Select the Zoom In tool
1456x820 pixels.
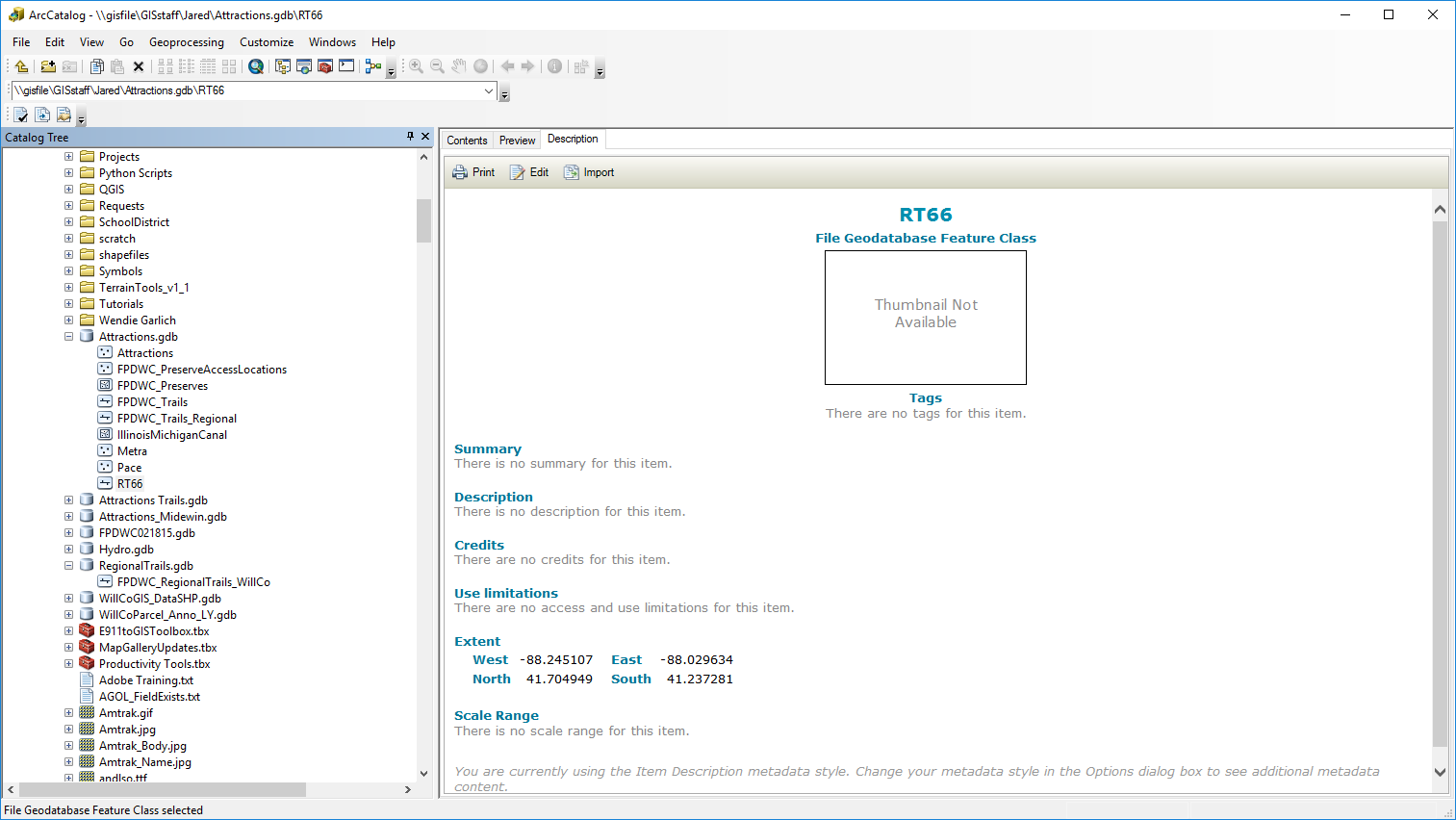(x=416, y=66)
